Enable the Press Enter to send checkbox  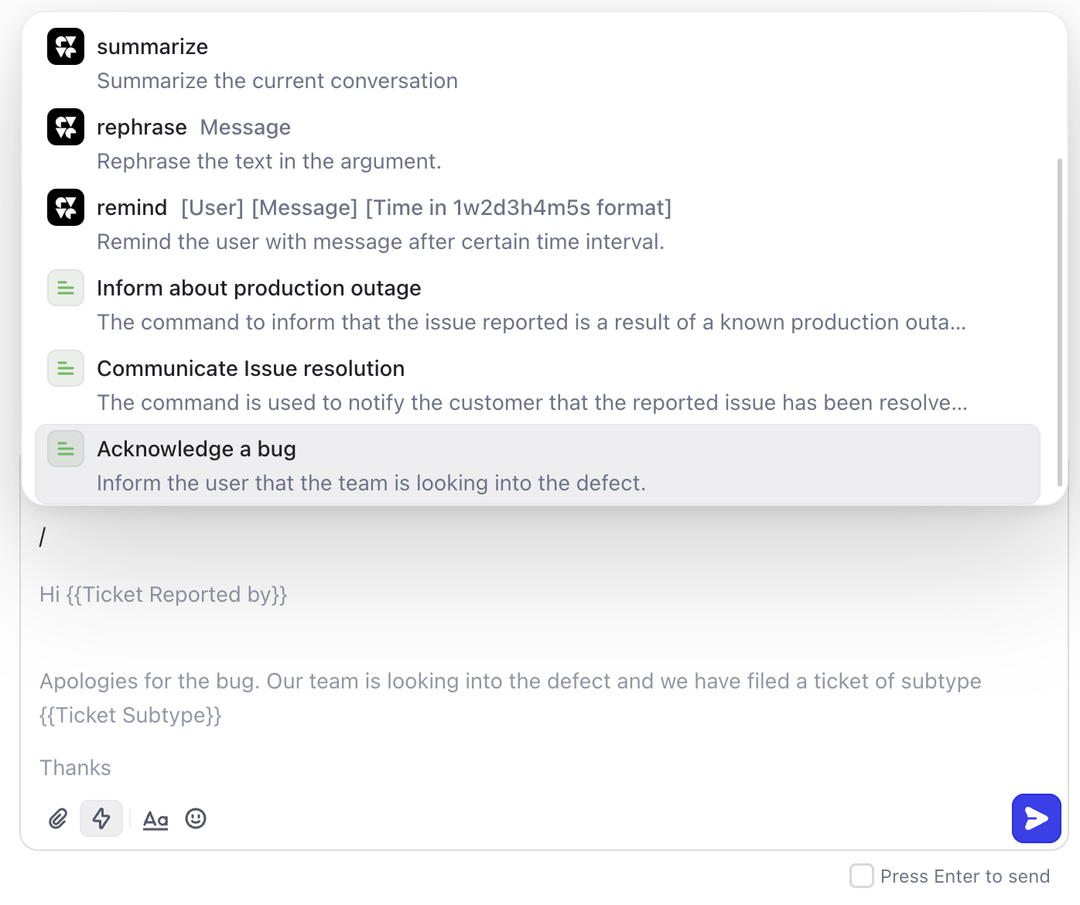tap(861, 876)
